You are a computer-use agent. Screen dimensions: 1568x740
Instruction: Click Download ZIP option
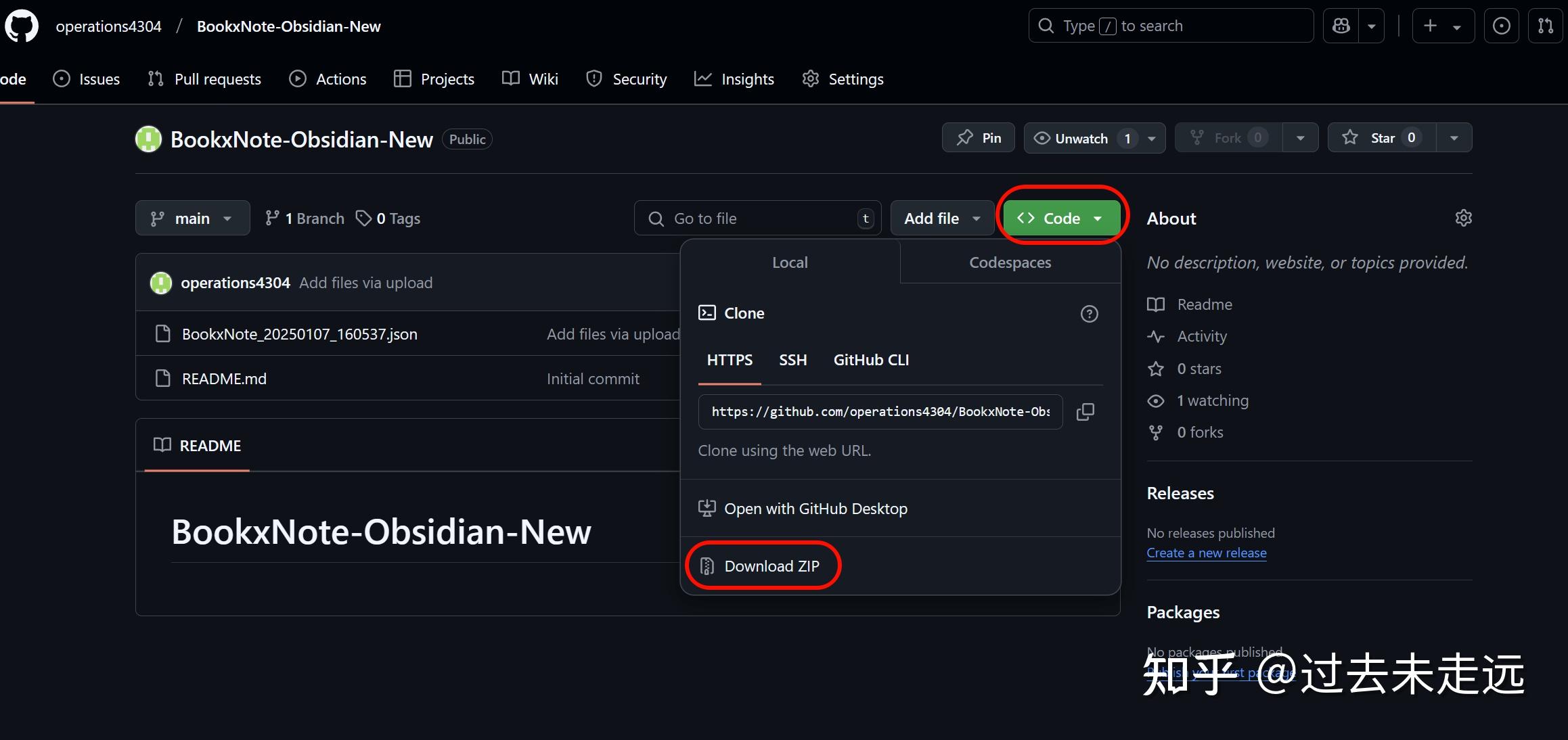coord(771,566)
